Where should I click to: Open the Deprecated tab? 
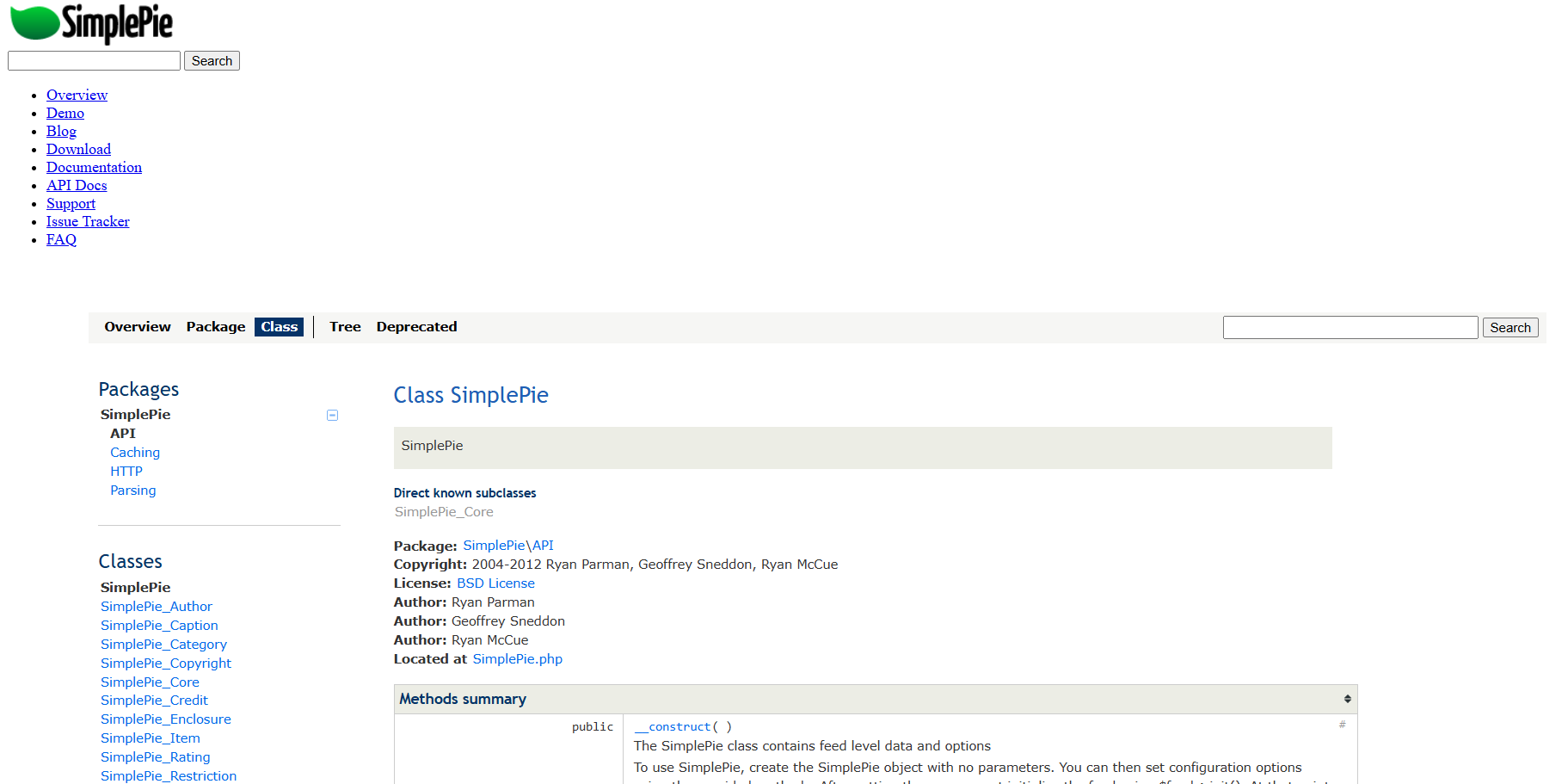coord(416,327)
